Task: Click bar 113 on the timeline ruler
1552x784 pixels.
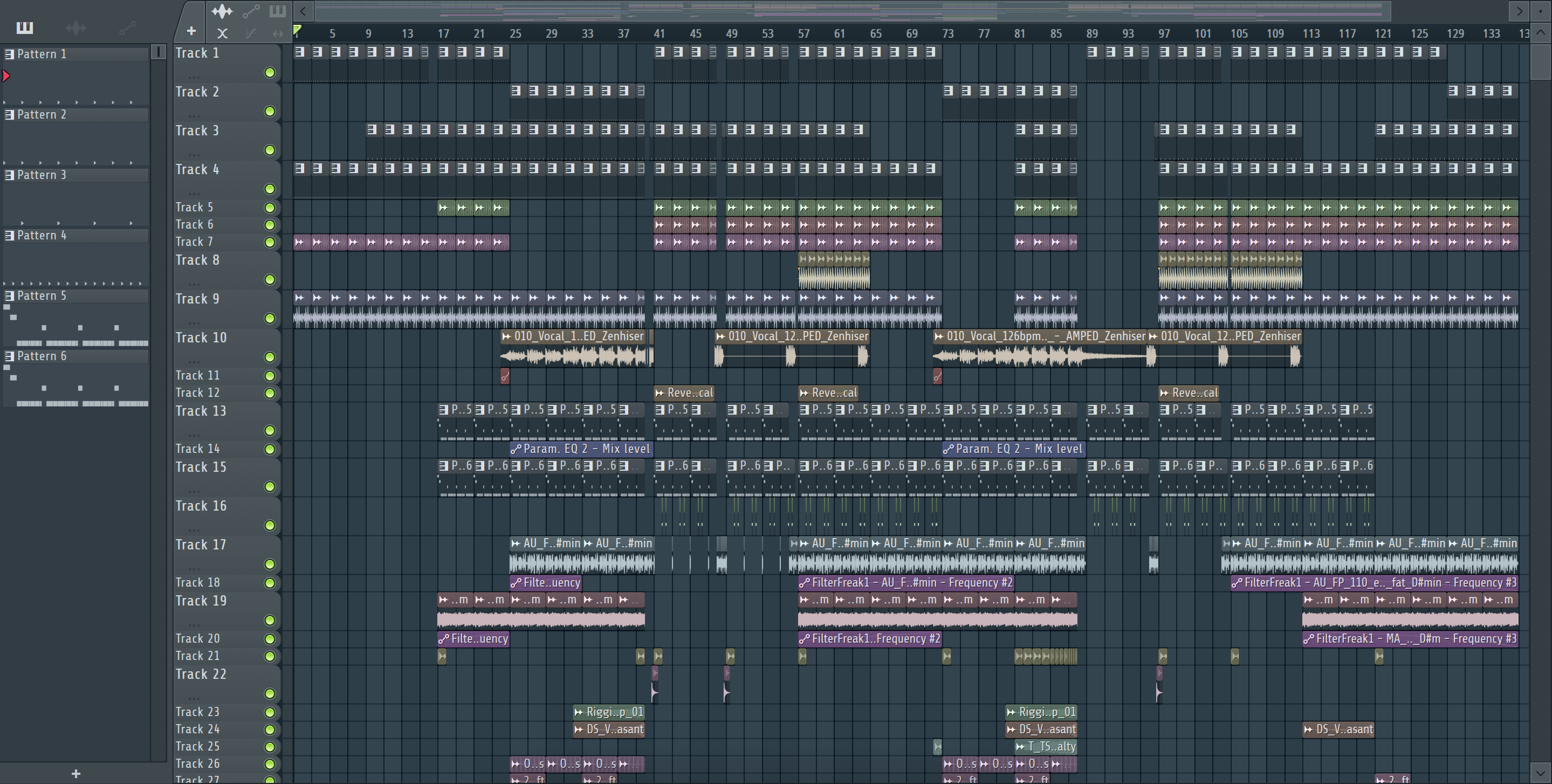Action: (x=1311, y=34)
